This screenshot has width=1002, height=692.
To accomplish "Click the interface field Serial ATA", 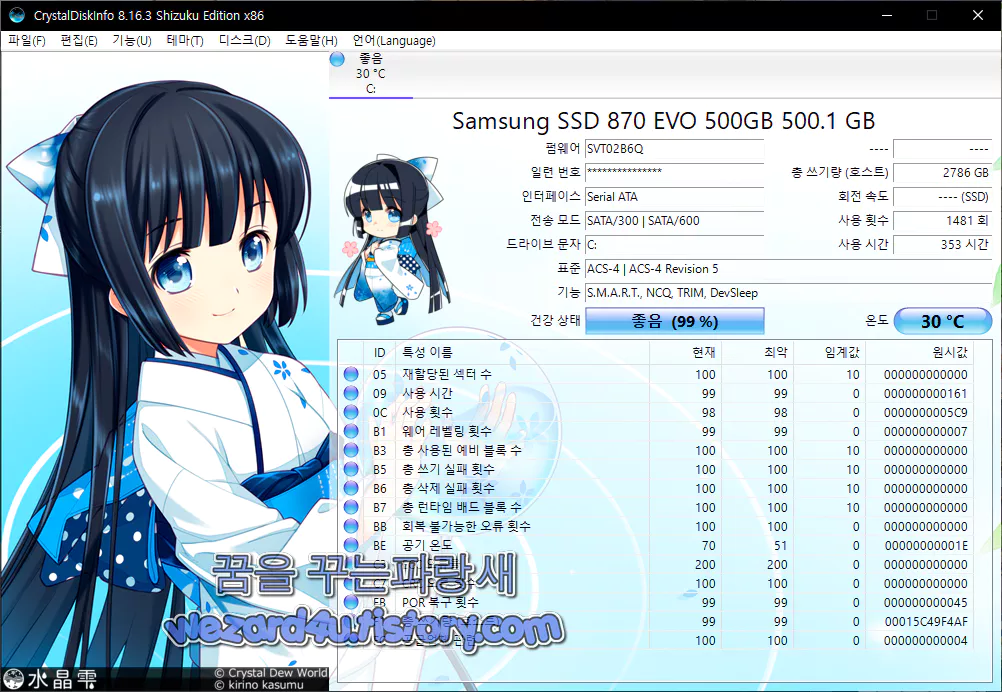I will (x=674, y=197).
